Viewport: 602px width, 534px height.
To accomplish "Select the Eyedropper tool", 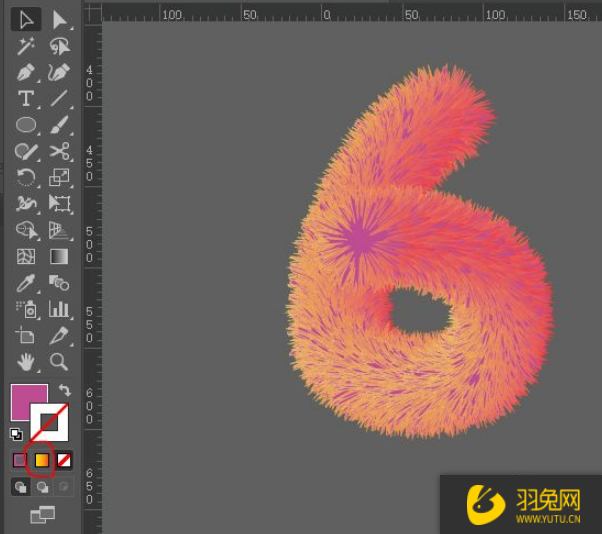I will 26,283.
